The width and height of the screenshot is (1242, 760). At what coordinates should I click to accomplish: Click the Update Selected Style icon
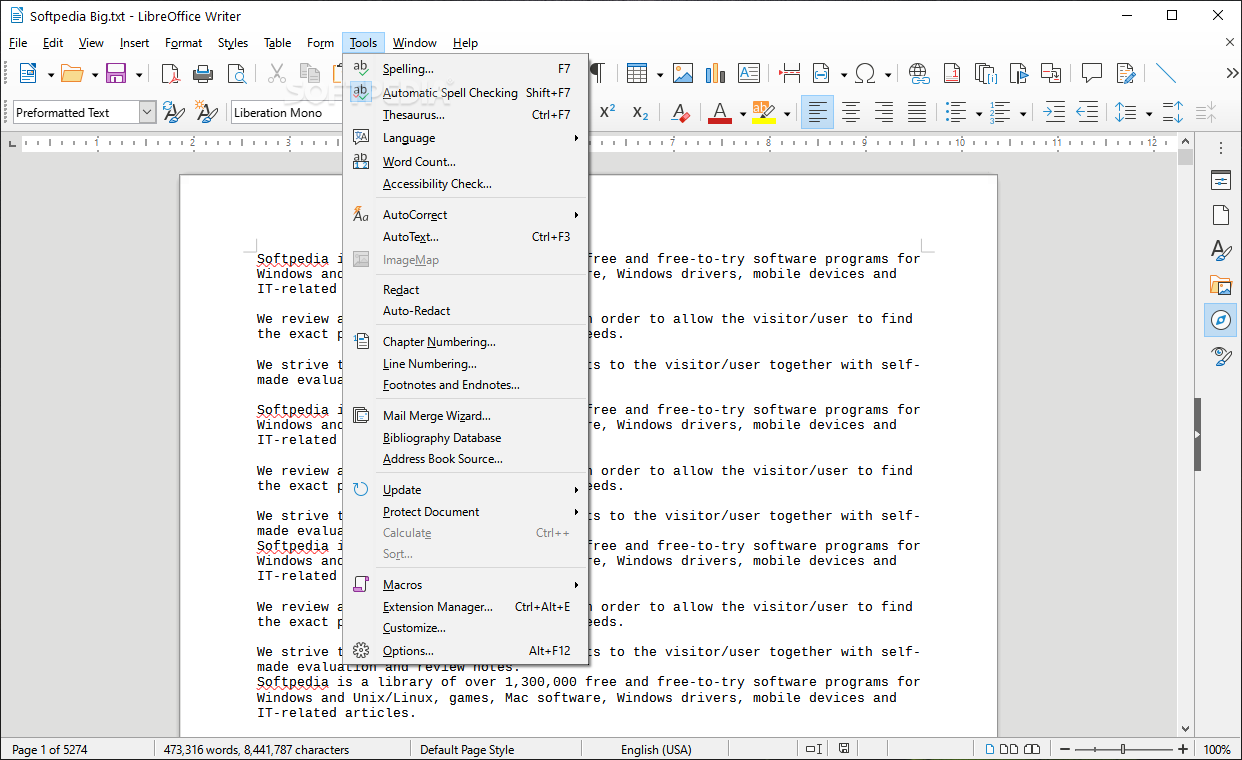[174, 112]
